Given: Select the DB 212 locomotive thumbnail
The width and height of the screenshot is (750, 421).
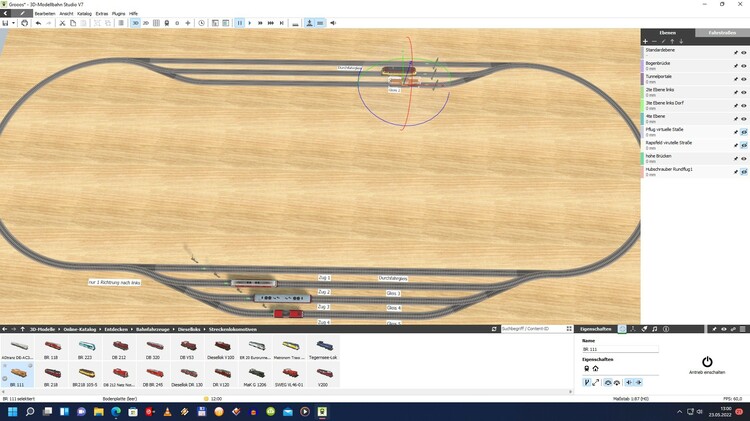Looking at the screenshot, I should (119, 348).
